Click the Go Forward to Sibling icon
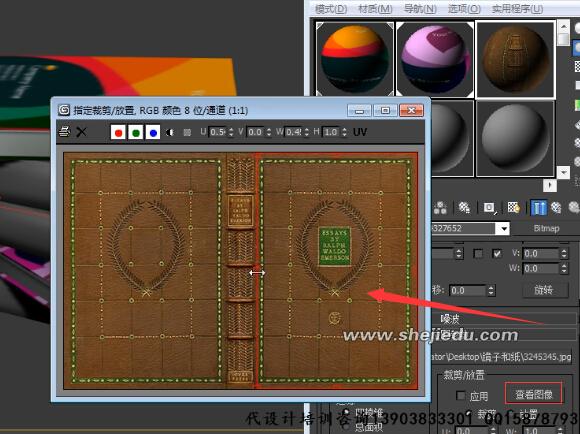Image resolution: width=580 pixels, height=434 pixels. pyautogui.click(x=574, y=208)
